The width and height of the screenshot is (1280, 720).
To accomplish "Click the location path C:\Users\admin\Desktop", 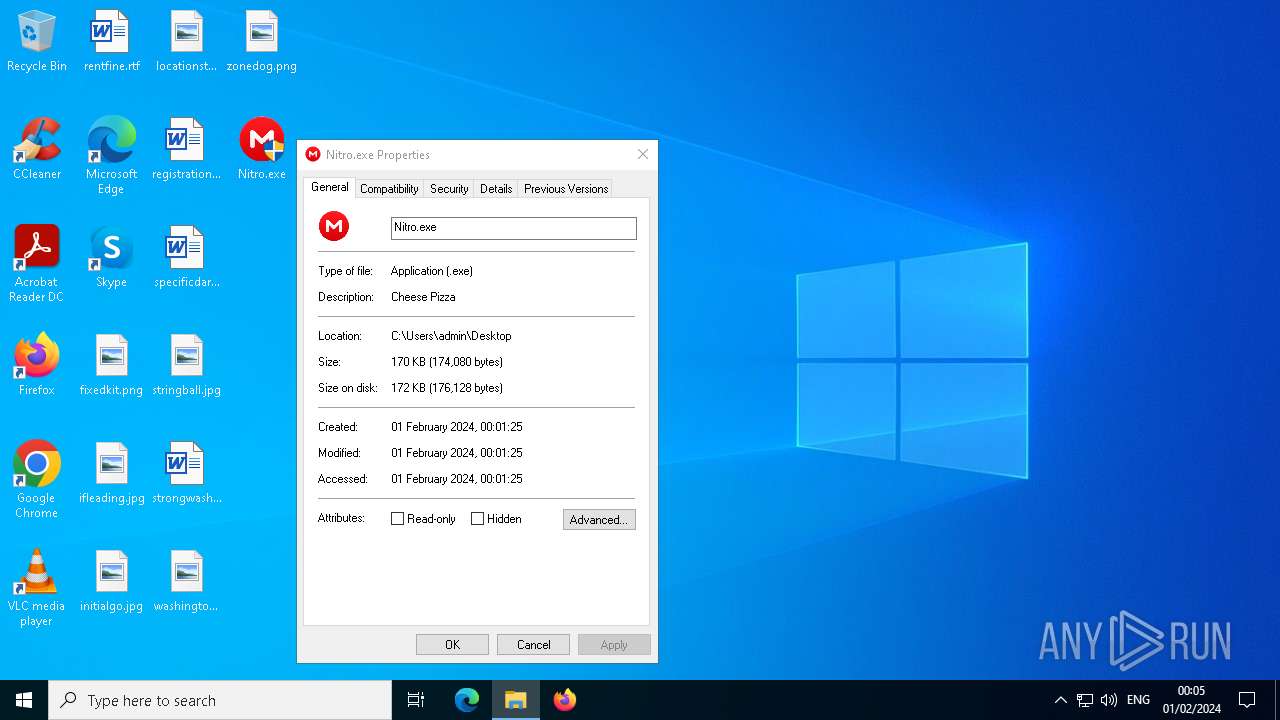I will (451, 336).
